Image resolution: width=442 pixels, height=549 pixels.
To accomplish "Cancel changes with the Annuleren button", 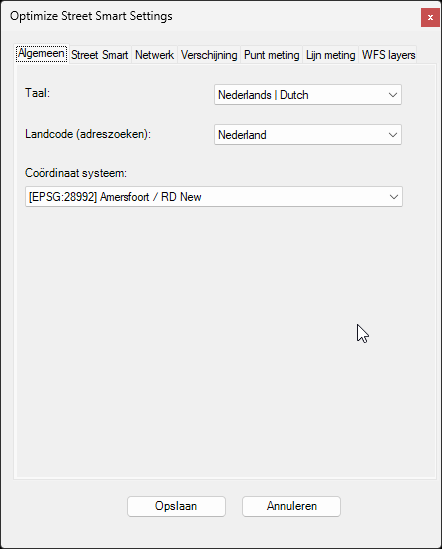I will click(x=291, y=506).
